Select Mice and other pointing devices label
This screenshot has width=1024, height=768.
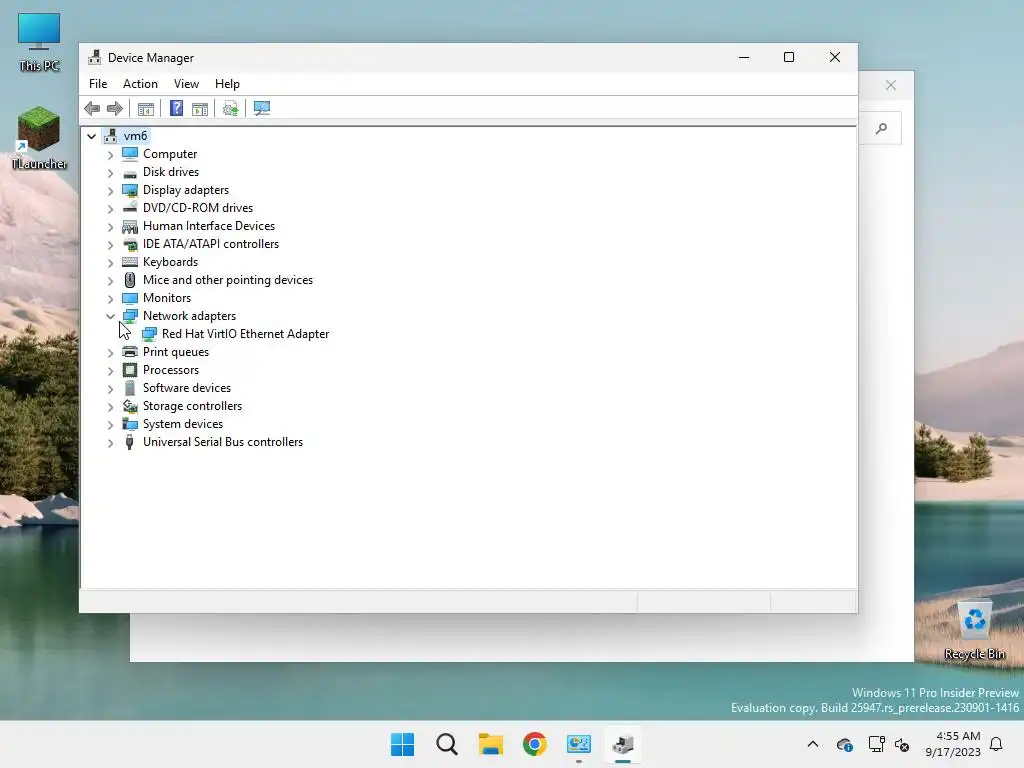228,280
